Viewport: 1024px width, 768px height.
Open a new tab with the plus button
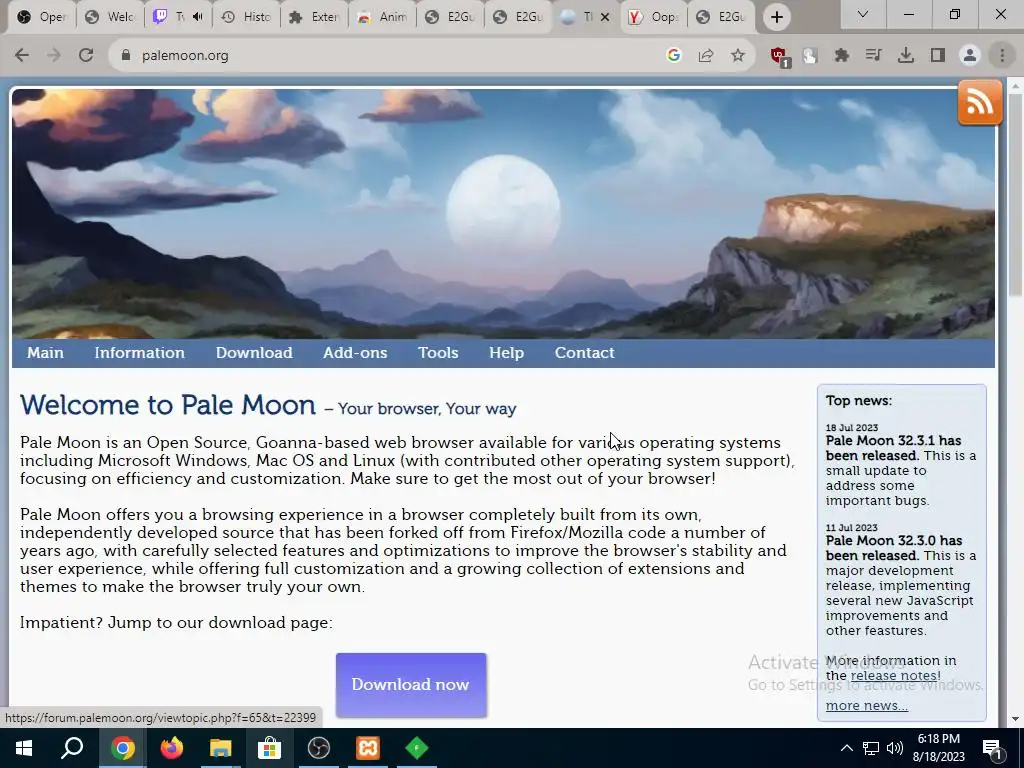pyautogui.click(x=777, y=17)
